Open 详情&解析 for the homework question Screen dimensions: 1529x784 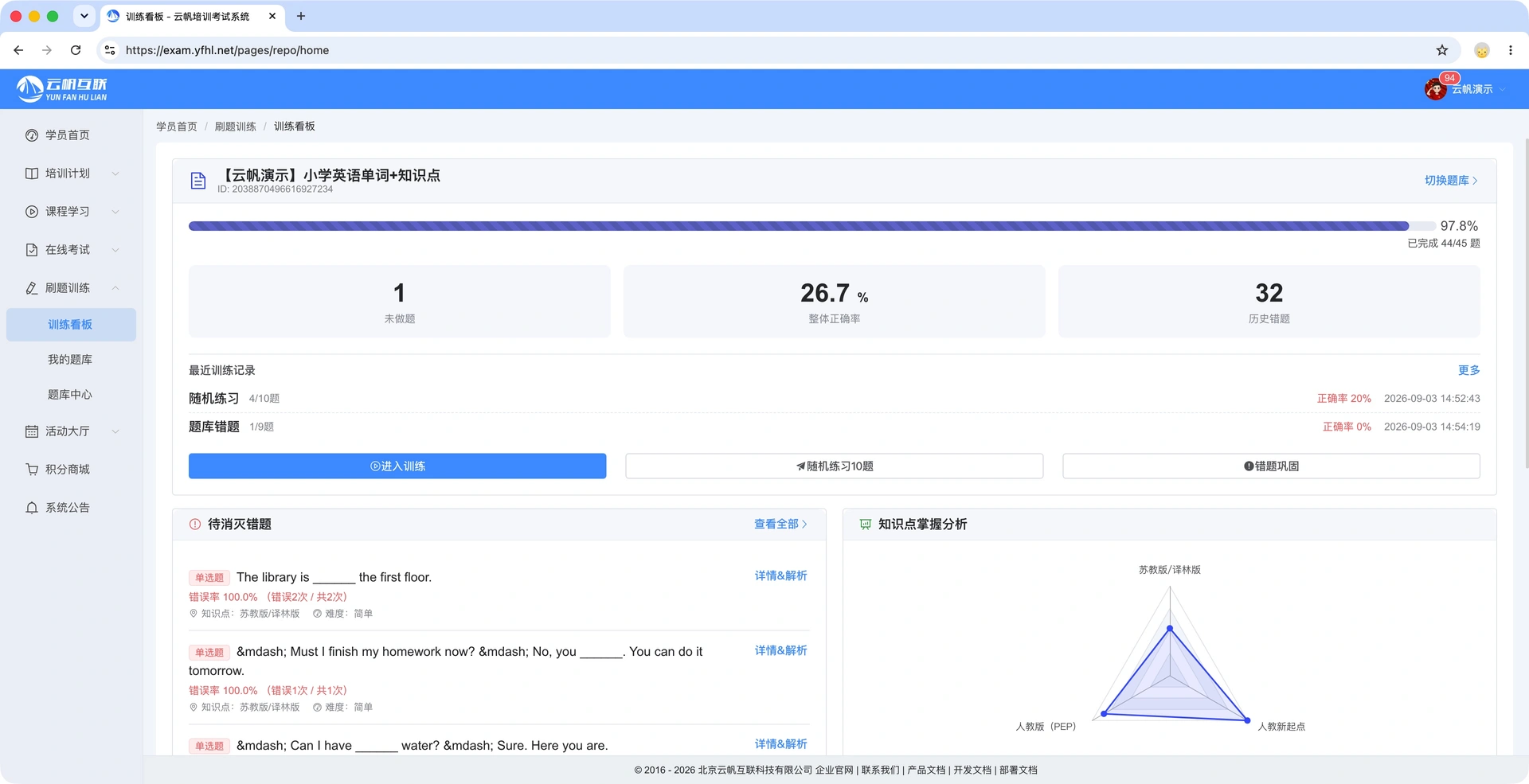click(781, 651)
